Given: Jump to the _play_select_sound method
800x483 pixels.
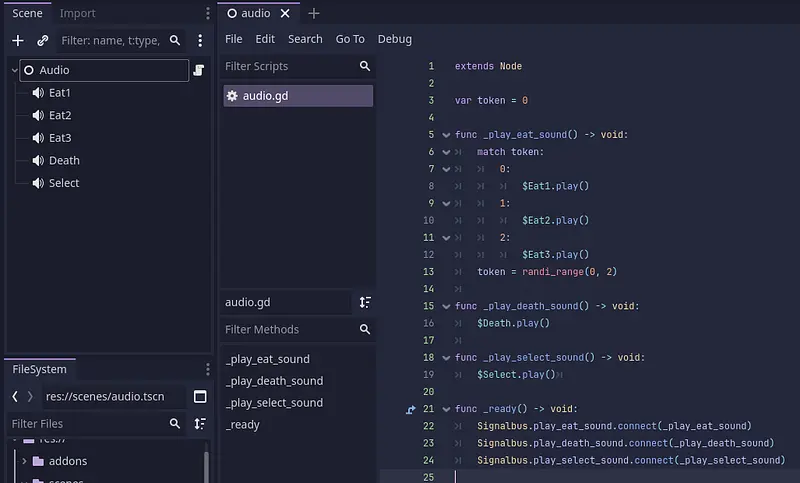Looking at the screenshot, I should [274, 403].
